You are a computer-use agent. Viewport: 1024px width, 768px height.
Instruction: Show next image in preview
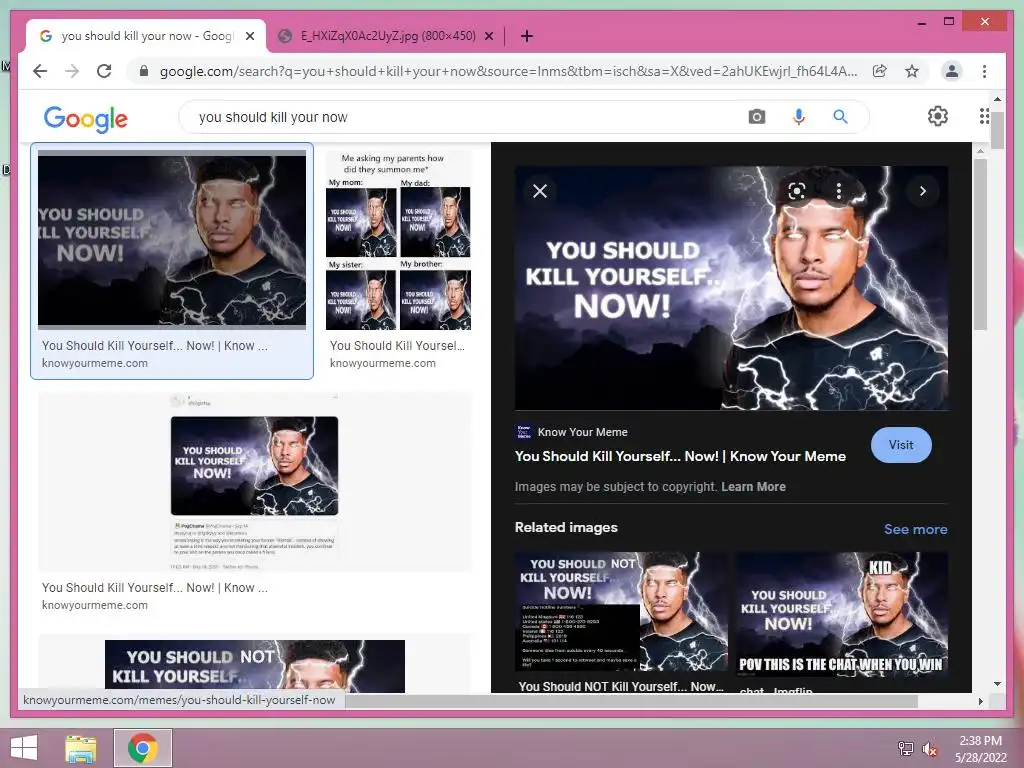pyautogui.click(x=923, y=191)
